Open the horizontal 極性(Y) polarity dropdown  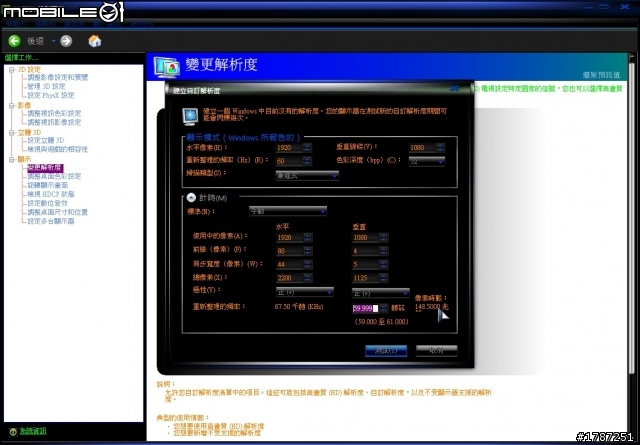point(304,292)
